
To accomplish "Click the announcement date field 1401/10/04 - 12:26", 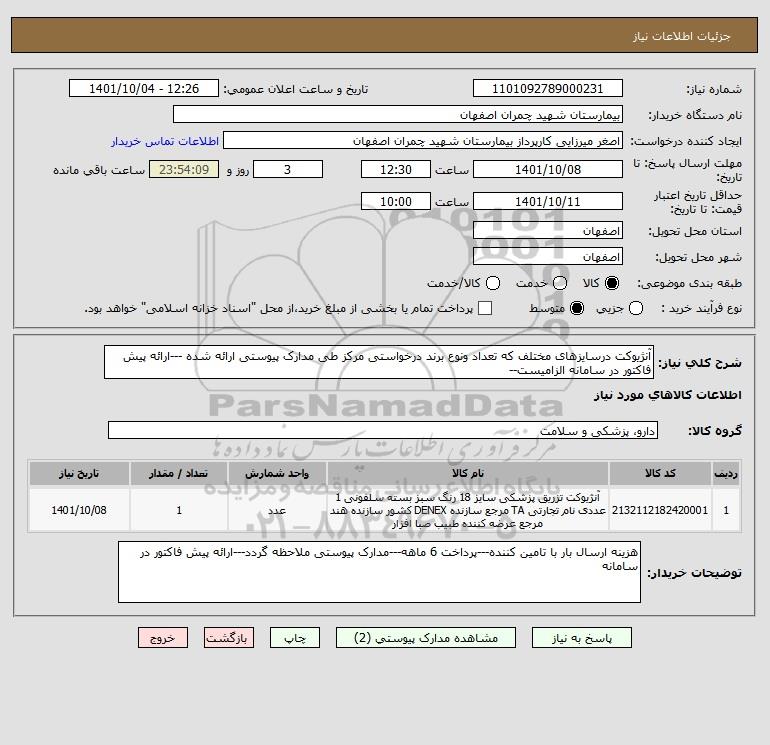I will [x=144, y=88].
